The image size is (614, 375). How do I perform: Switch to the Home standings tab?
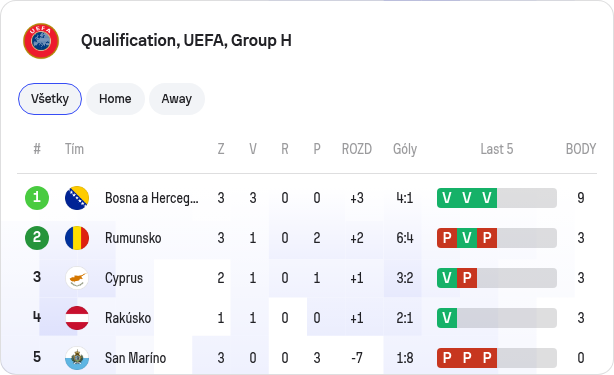(115, 99)
